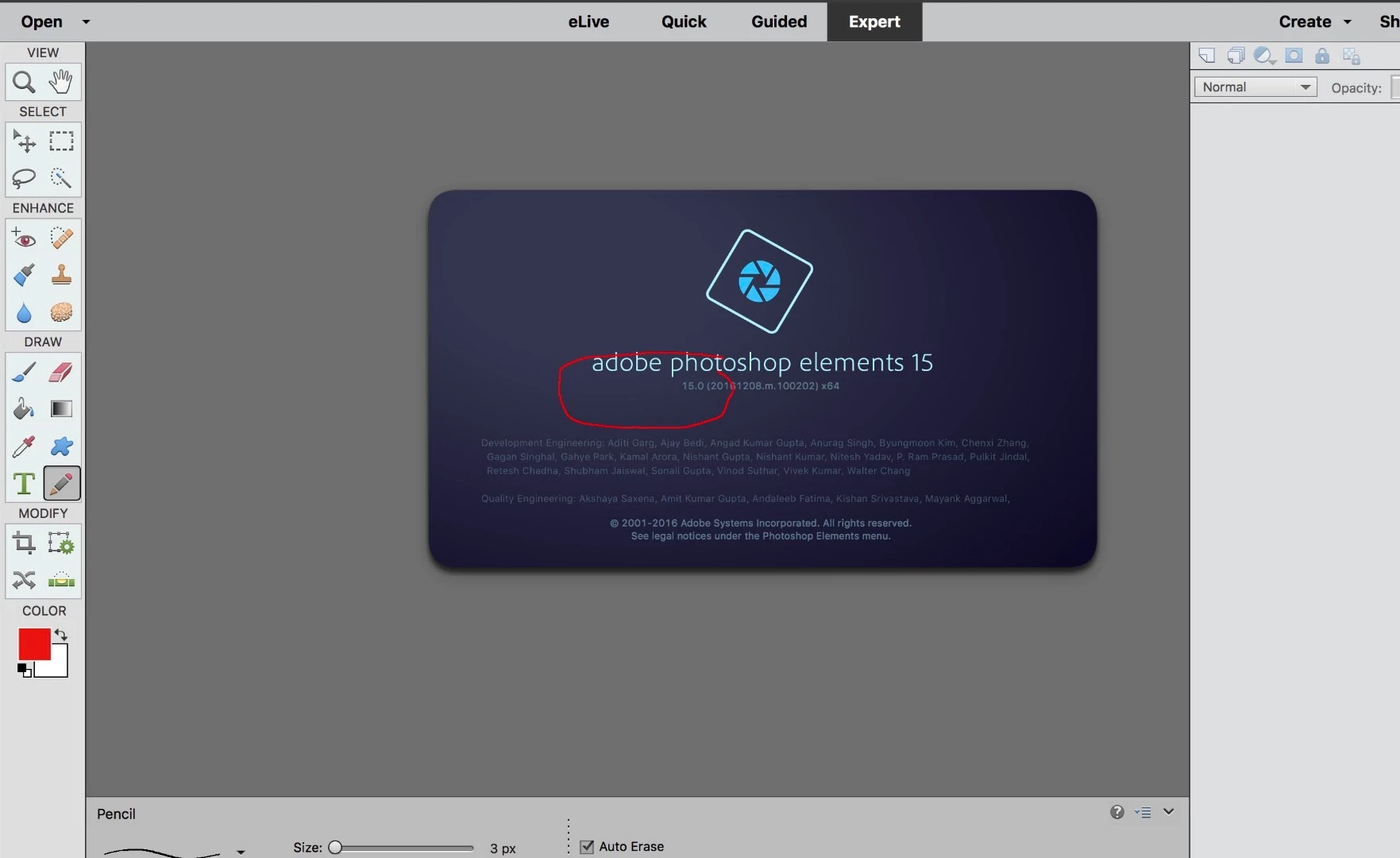The height and width of the screenshot is (858, 1400).
Task: Open the pencil brush preset picker
Action: 241,852
